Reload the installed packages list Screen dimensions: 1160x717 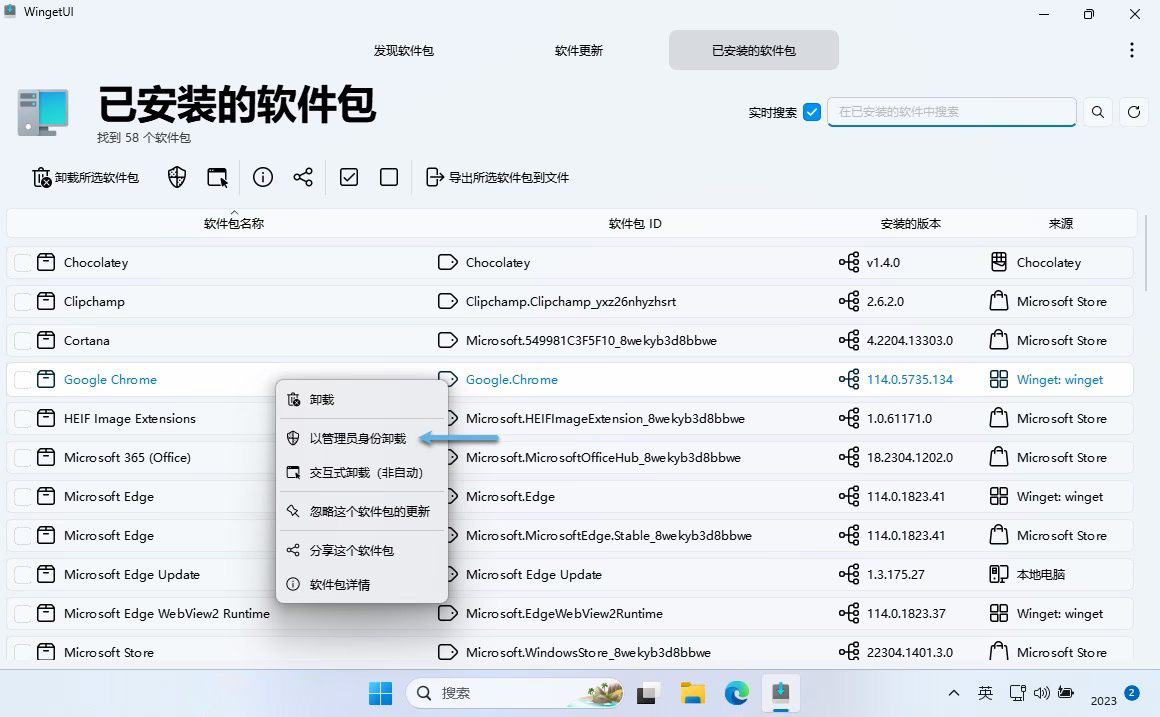(1133, 112)
